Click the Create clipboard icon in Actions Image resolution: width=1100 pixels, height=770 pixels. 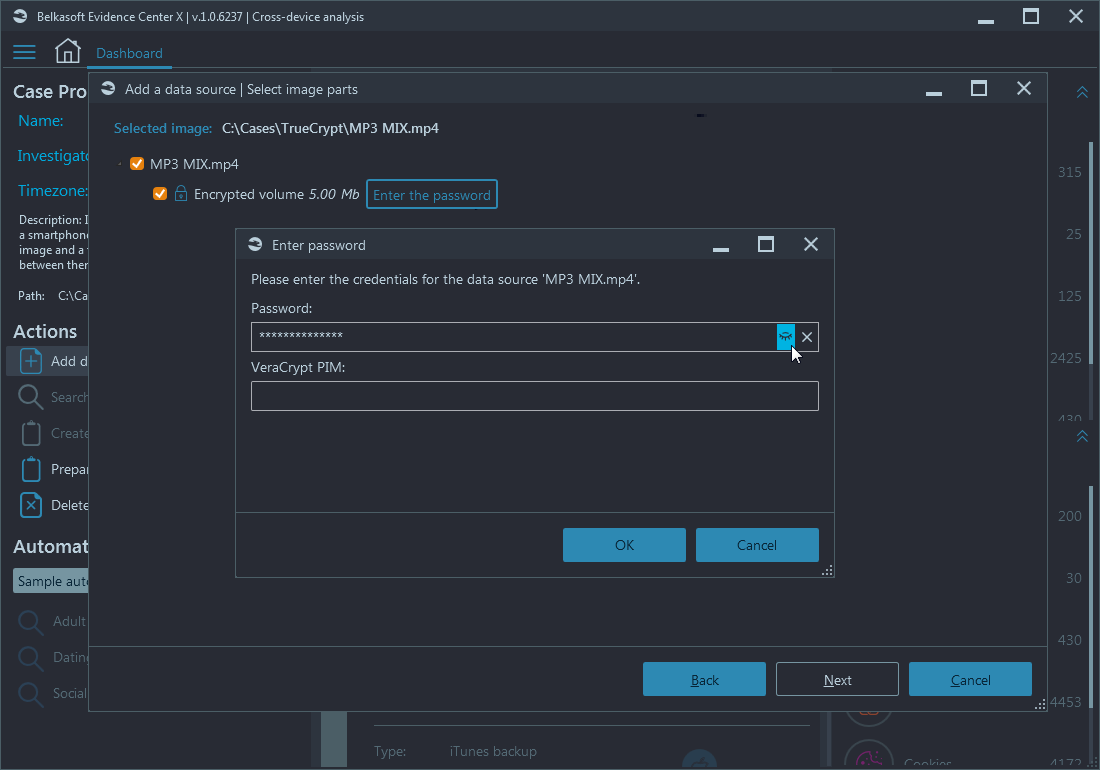tap(31, 433)
